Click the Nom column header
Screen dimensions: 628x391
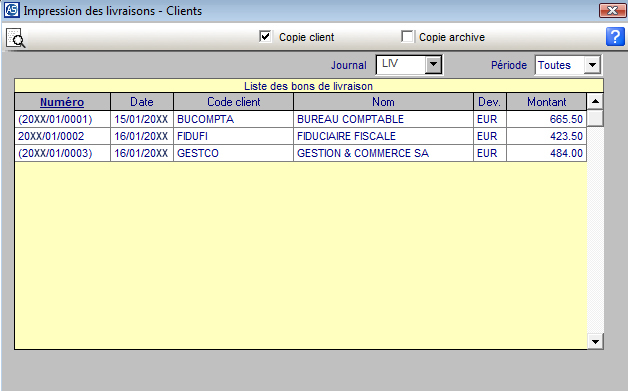pos(383,102)
